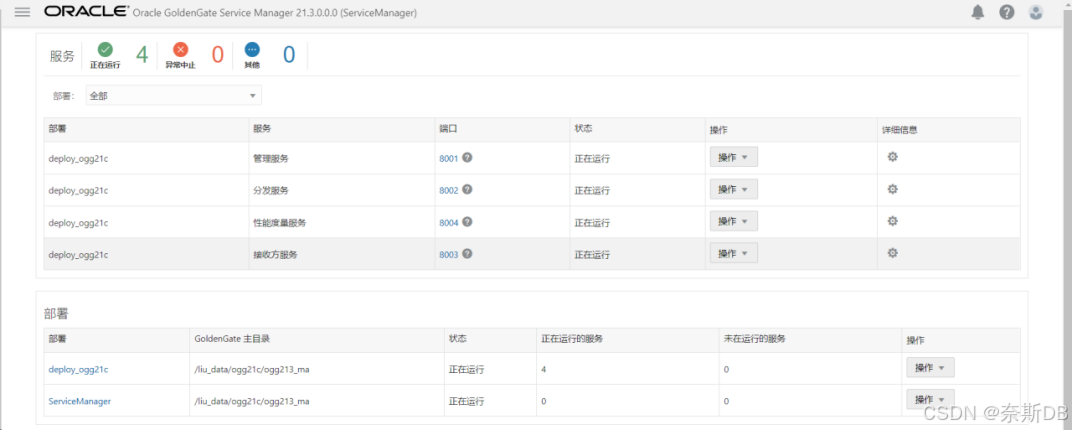Click the Oracle logo in header
The width and height of the screenshot is (1072, 430).
85,12
